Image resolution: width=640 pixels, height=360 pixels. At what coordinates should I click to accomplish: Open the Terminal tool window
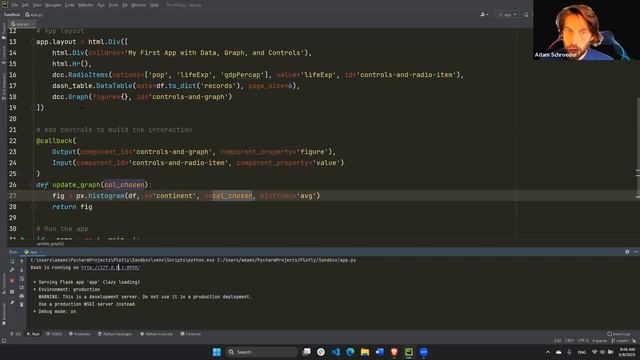pos(191,334)
